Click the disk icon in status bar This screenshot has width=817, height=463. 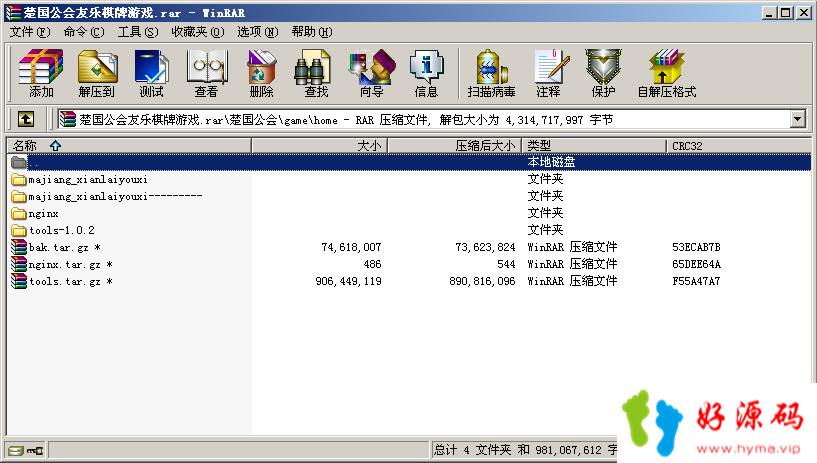click(16, 451)
